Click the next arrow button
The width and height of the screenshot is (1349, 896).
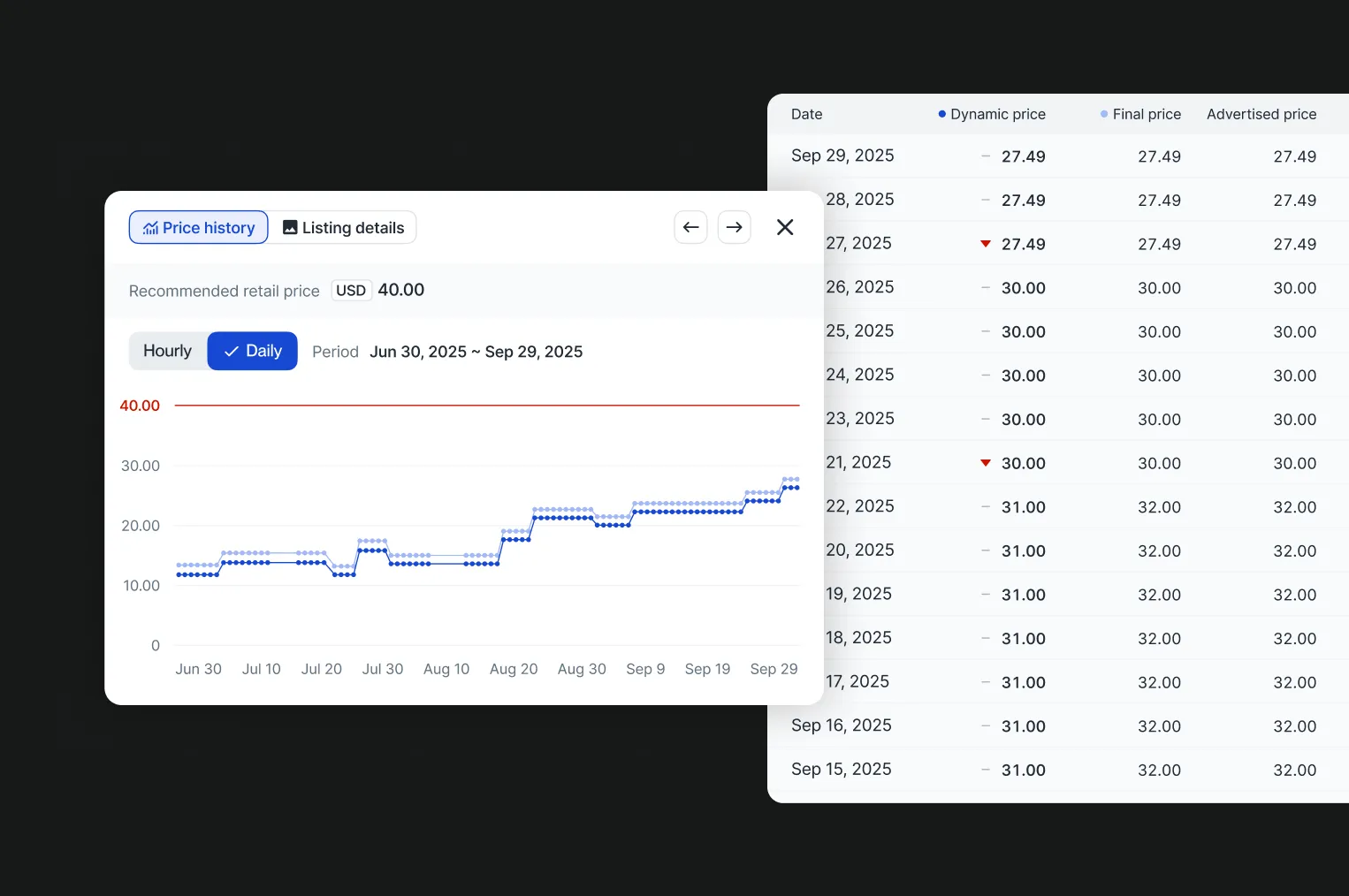click(x=734, y=227)
